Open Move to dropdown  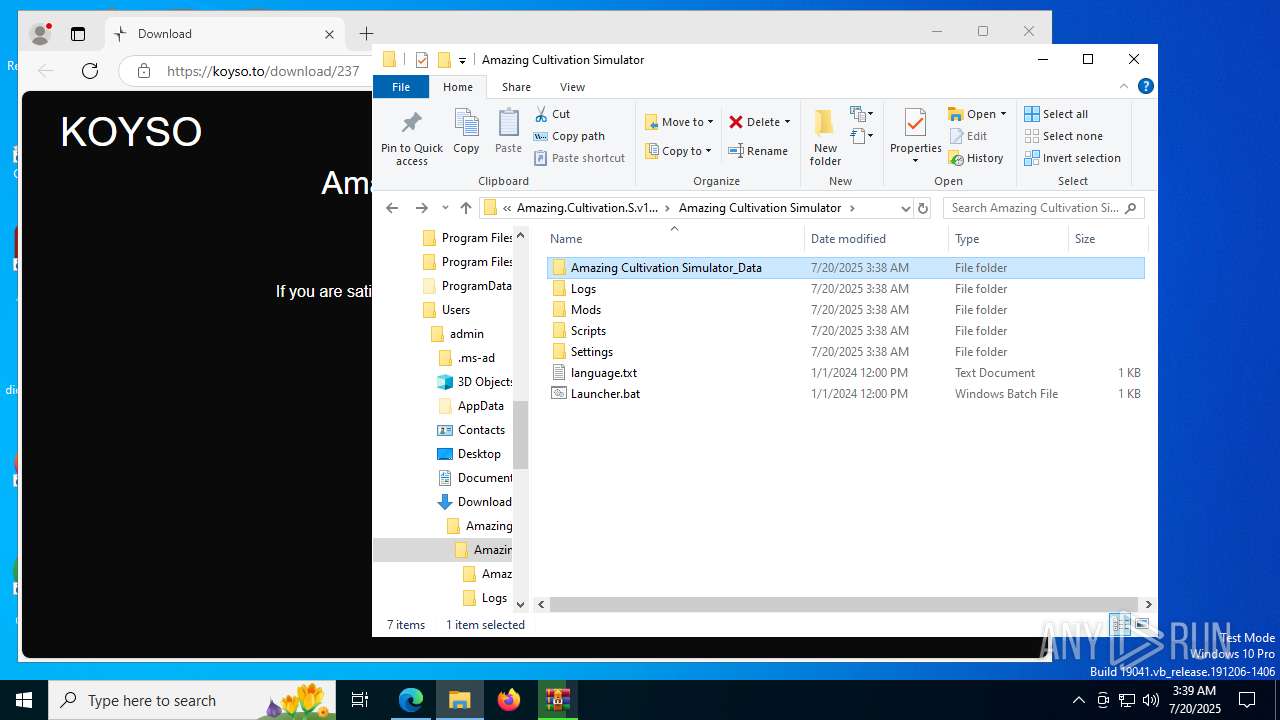[x=679, y=122]
